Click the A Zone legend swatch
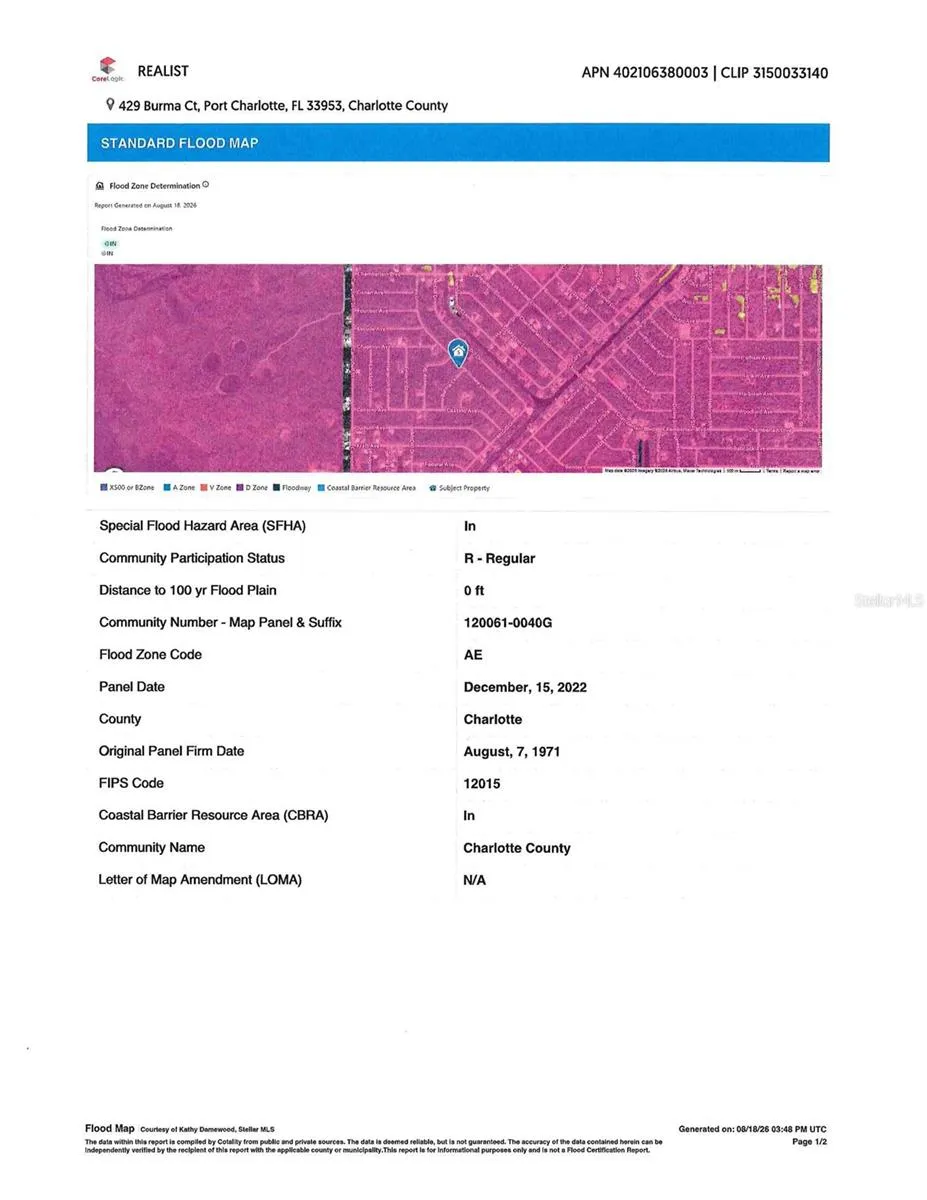 (x=167, y=488)
